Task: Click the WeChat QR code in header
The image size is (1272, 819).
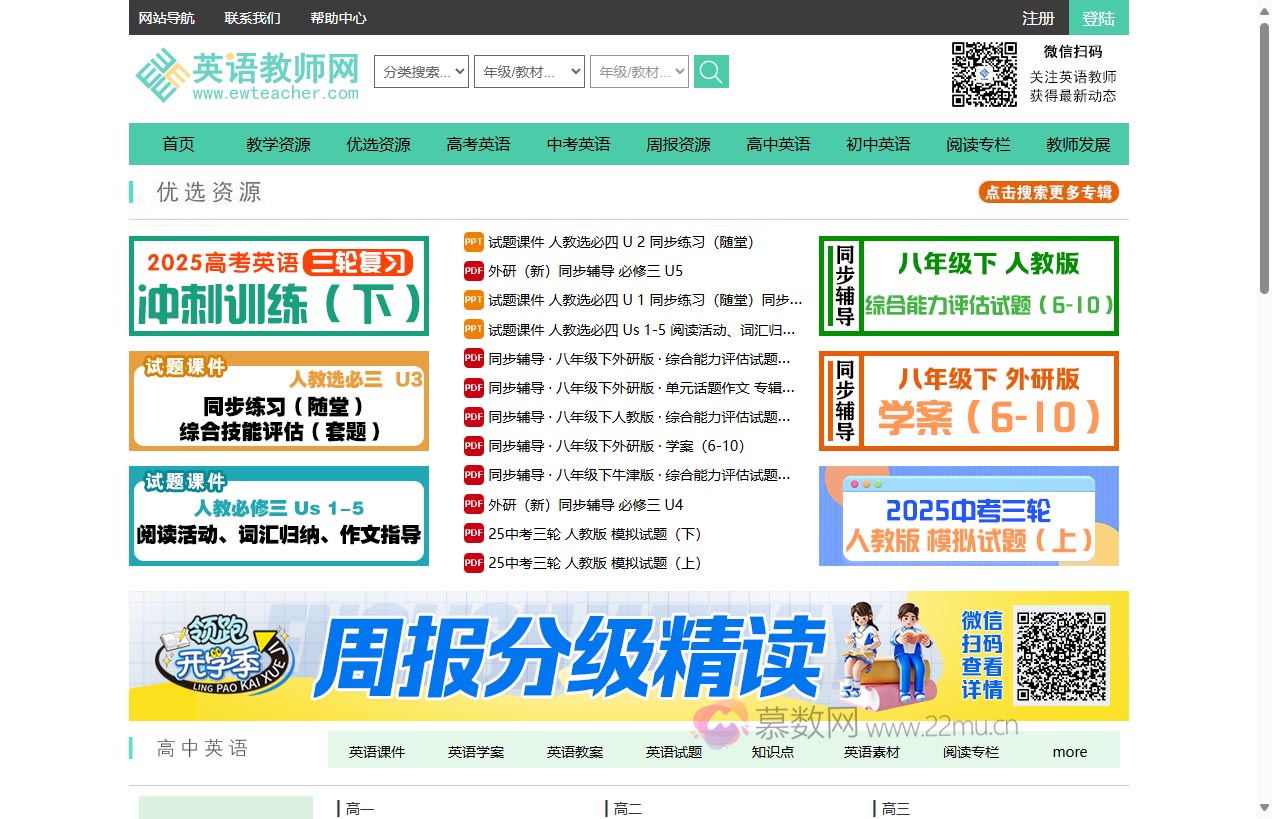Action: (984, 74)
